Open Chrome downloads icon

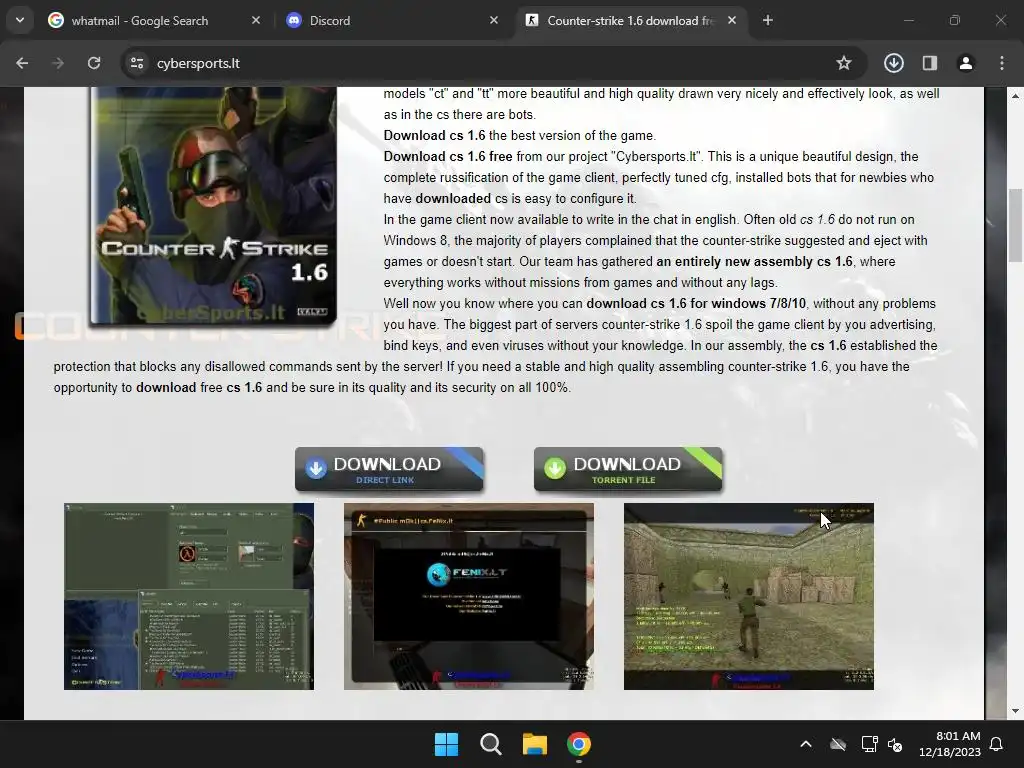pos(894,63)
